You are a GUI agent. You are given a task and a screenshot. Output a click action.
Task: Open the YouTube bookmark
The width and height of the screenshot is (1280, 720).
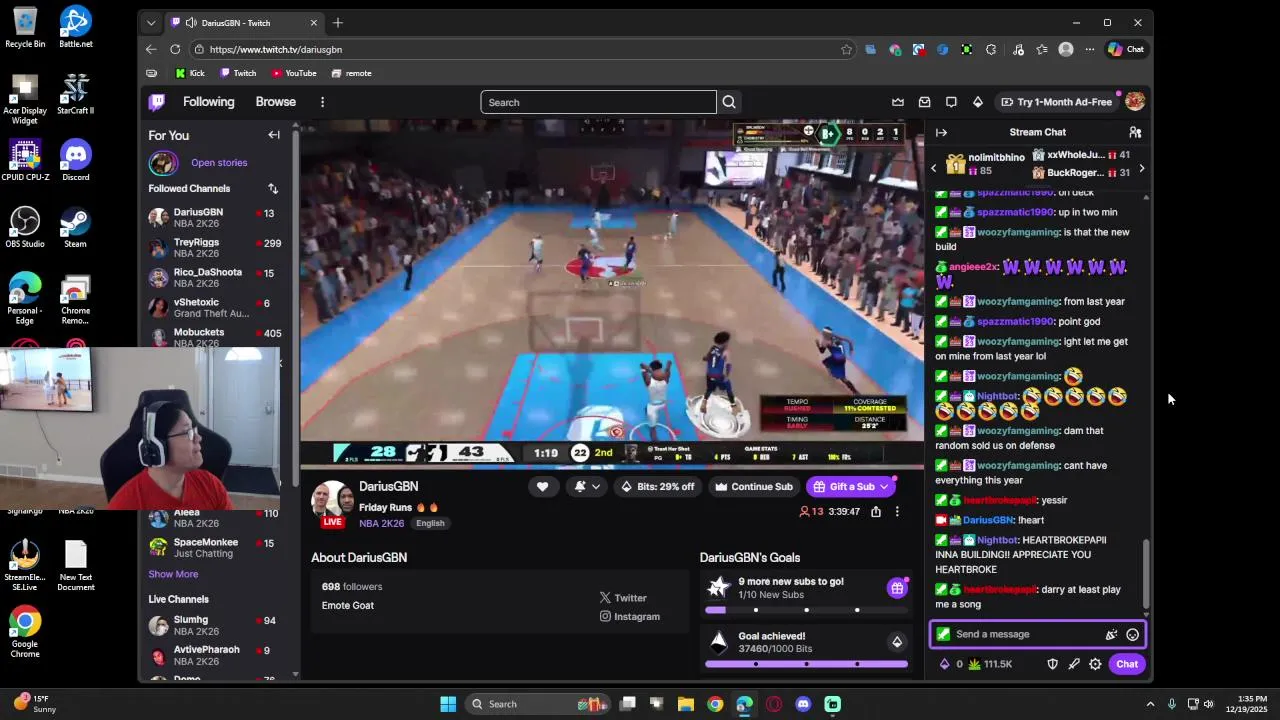coord(294,73)
